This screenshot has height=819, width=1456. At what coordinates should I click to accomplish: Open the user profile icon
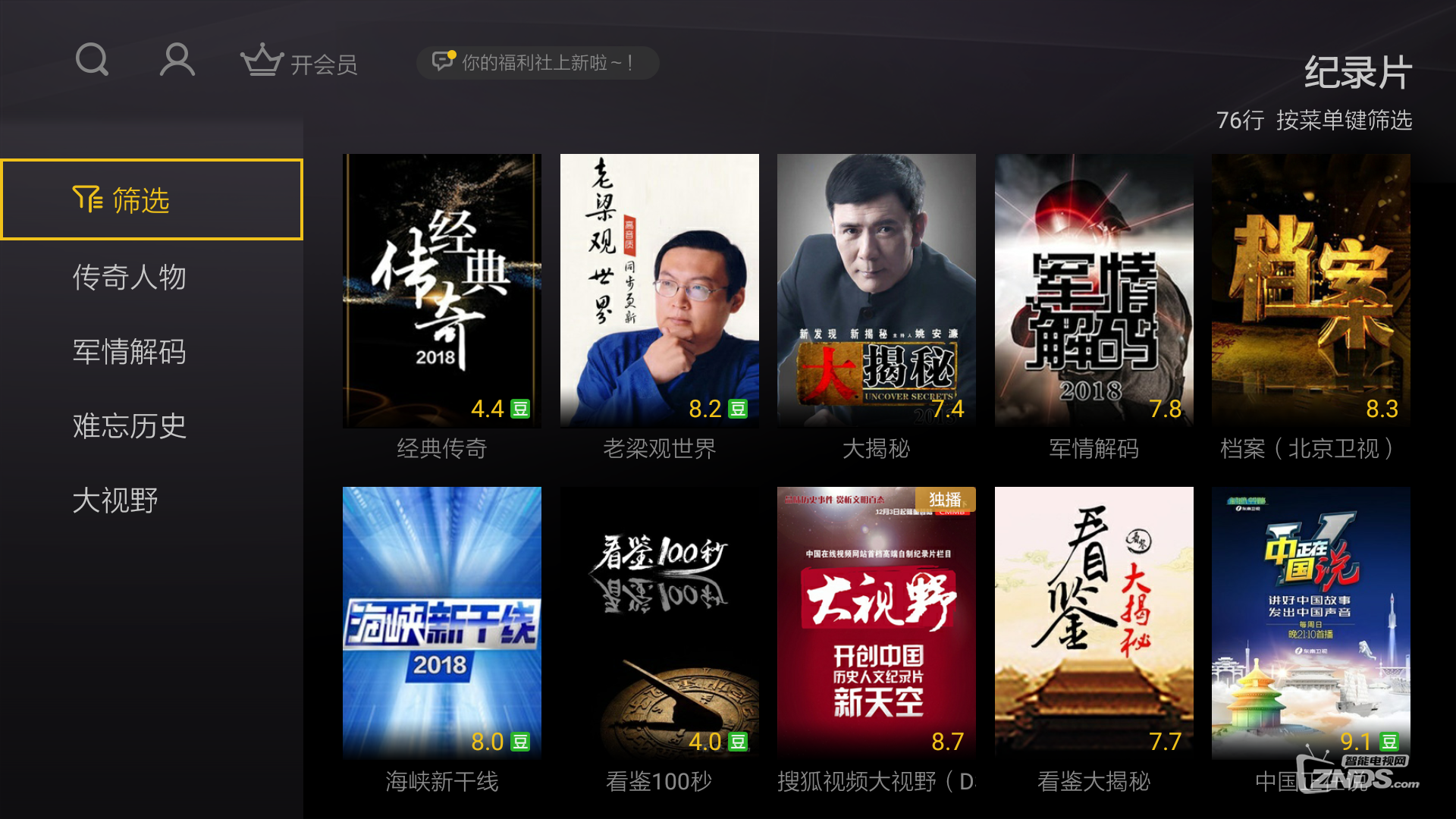pyautogui.click(x=177, y=60)
